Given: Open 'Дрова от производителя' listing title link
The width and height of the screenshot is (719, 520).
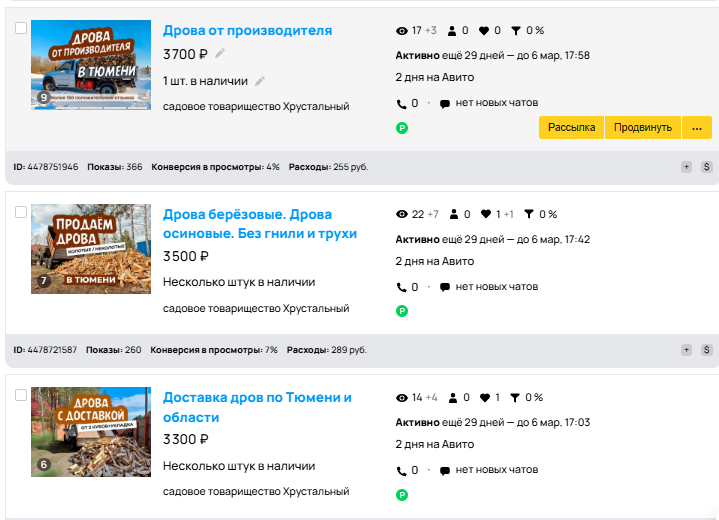Looking at the screenshot, I should (248, 30).
